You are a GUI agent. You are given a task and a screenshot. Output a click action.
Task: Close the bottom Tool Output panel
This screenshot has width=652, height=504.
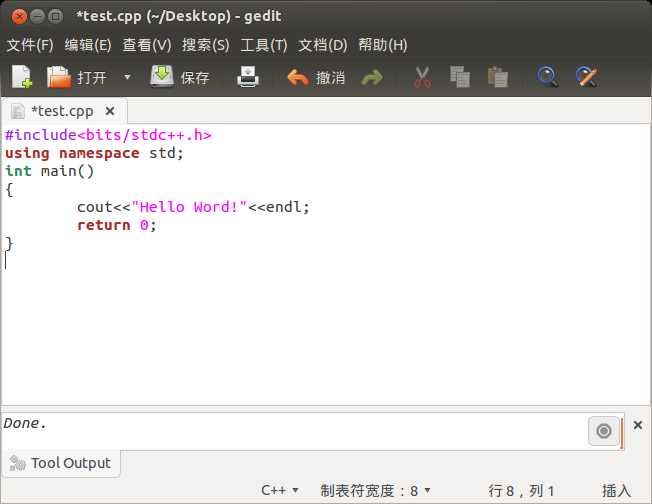(638, 425)
